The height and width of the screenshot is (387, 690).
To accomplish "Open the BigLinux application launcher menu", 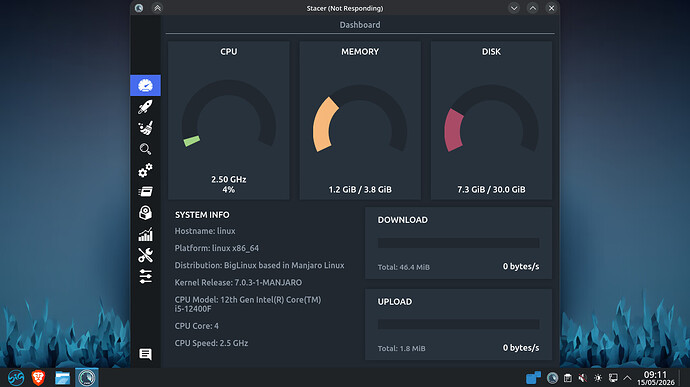I will [16, 378].
